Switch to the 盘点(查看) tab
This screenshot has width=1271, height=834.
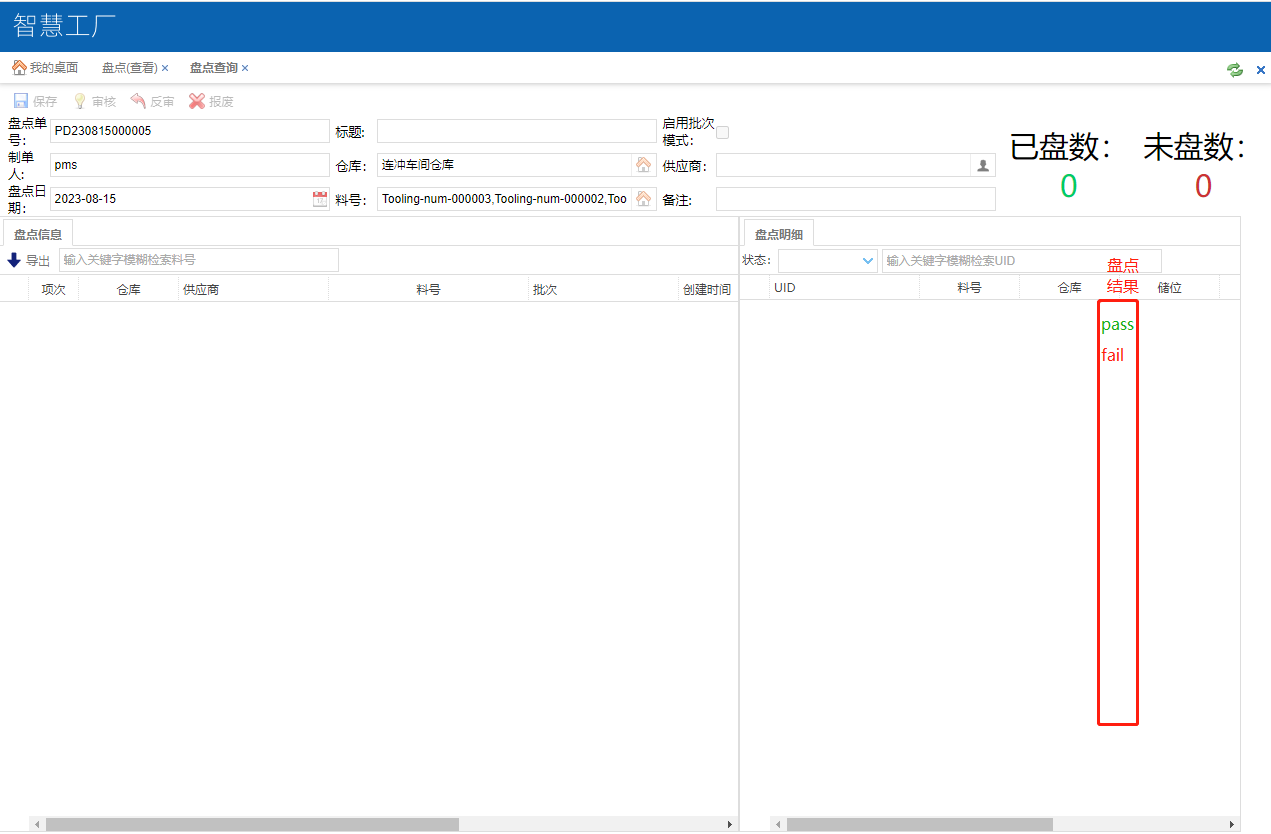point(129,68)
